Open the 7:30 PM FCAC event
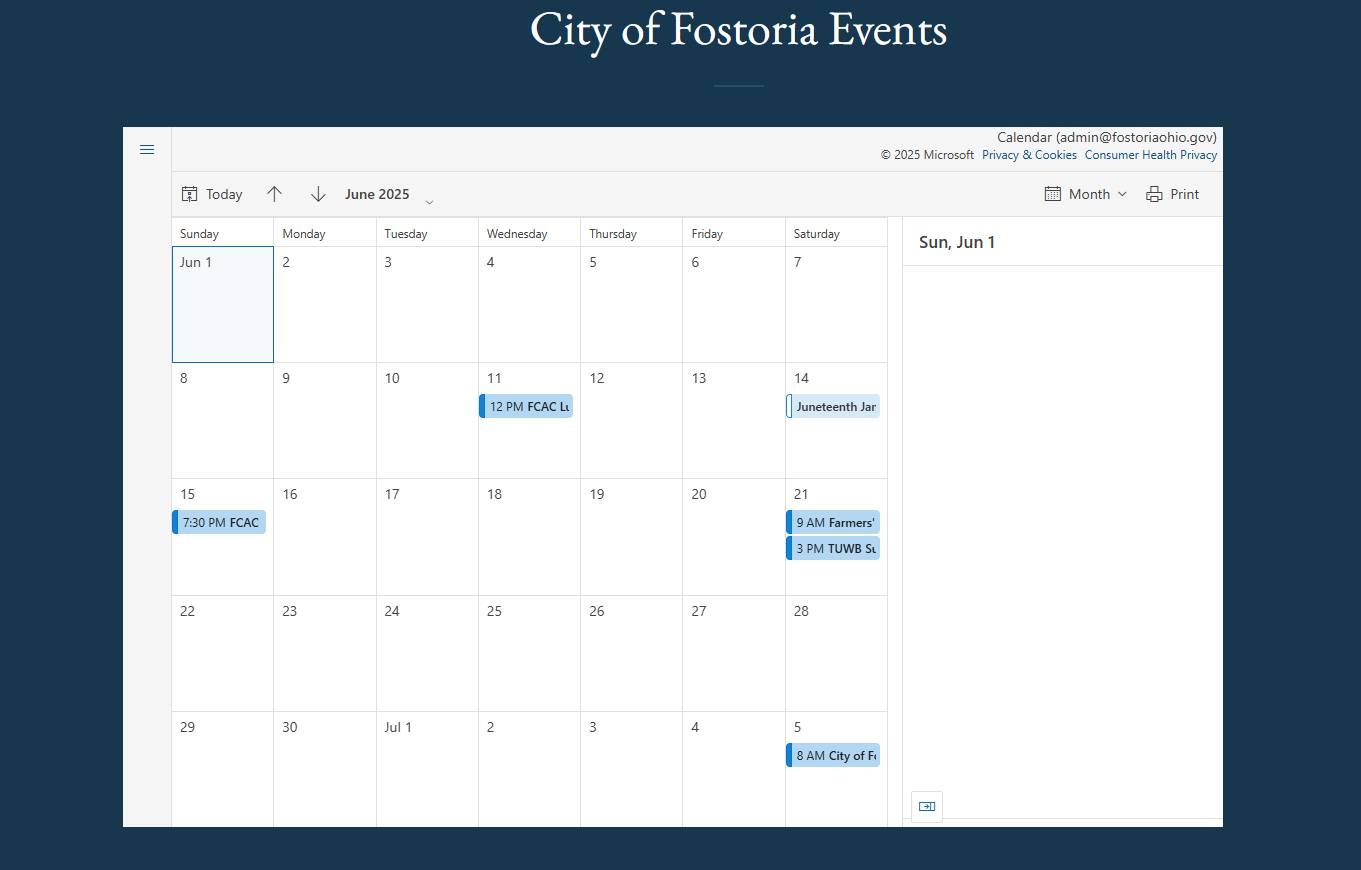This screenshot has width=1361, height=870. pyautogui.click(x=219, y=522)
